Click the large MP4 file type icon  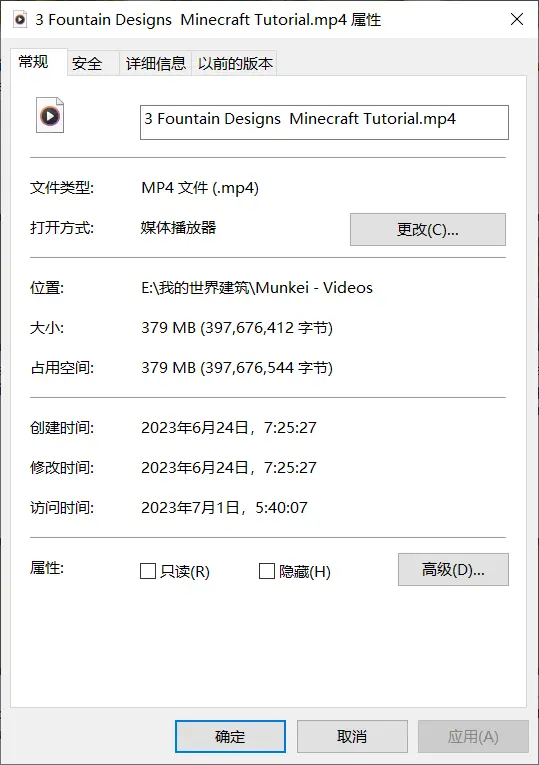tap(50, 115)
